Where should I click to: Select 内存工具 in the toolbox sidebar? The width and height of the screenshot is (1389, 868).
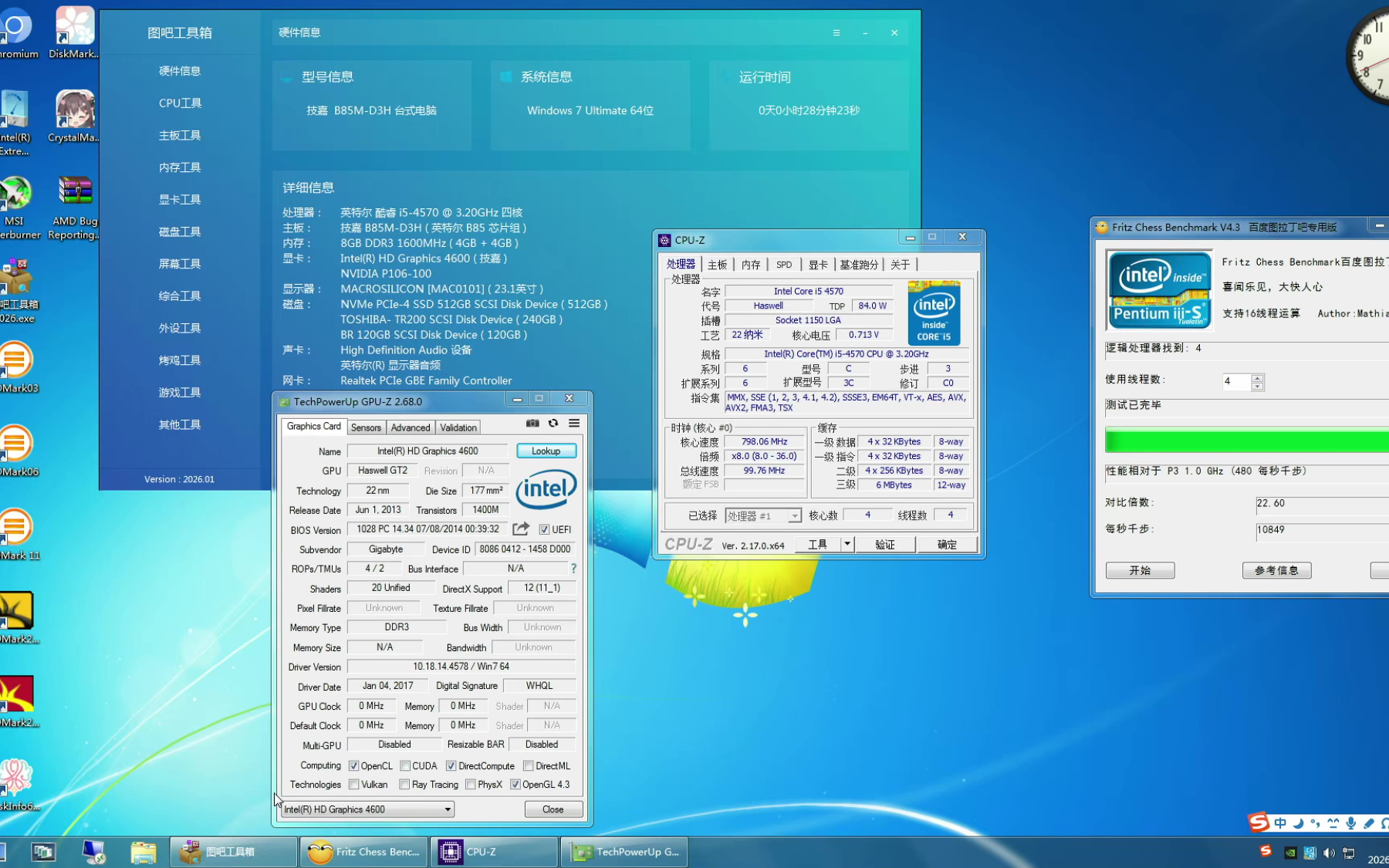(x=180, y=167)
